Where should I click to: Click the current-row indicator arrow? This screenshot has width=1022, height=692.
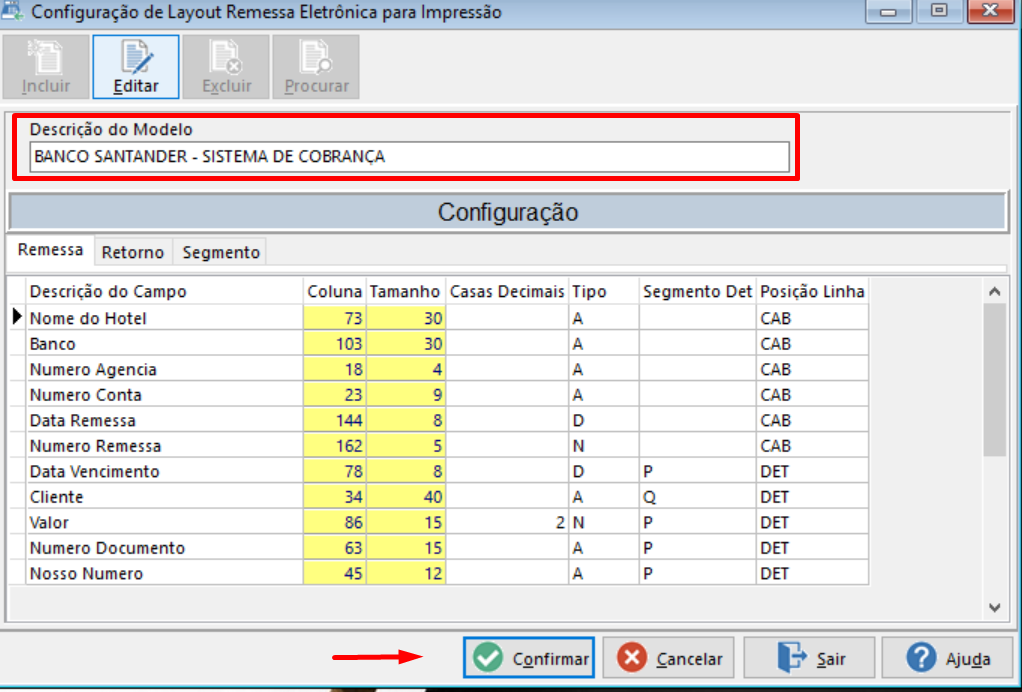tap(17, 317)
